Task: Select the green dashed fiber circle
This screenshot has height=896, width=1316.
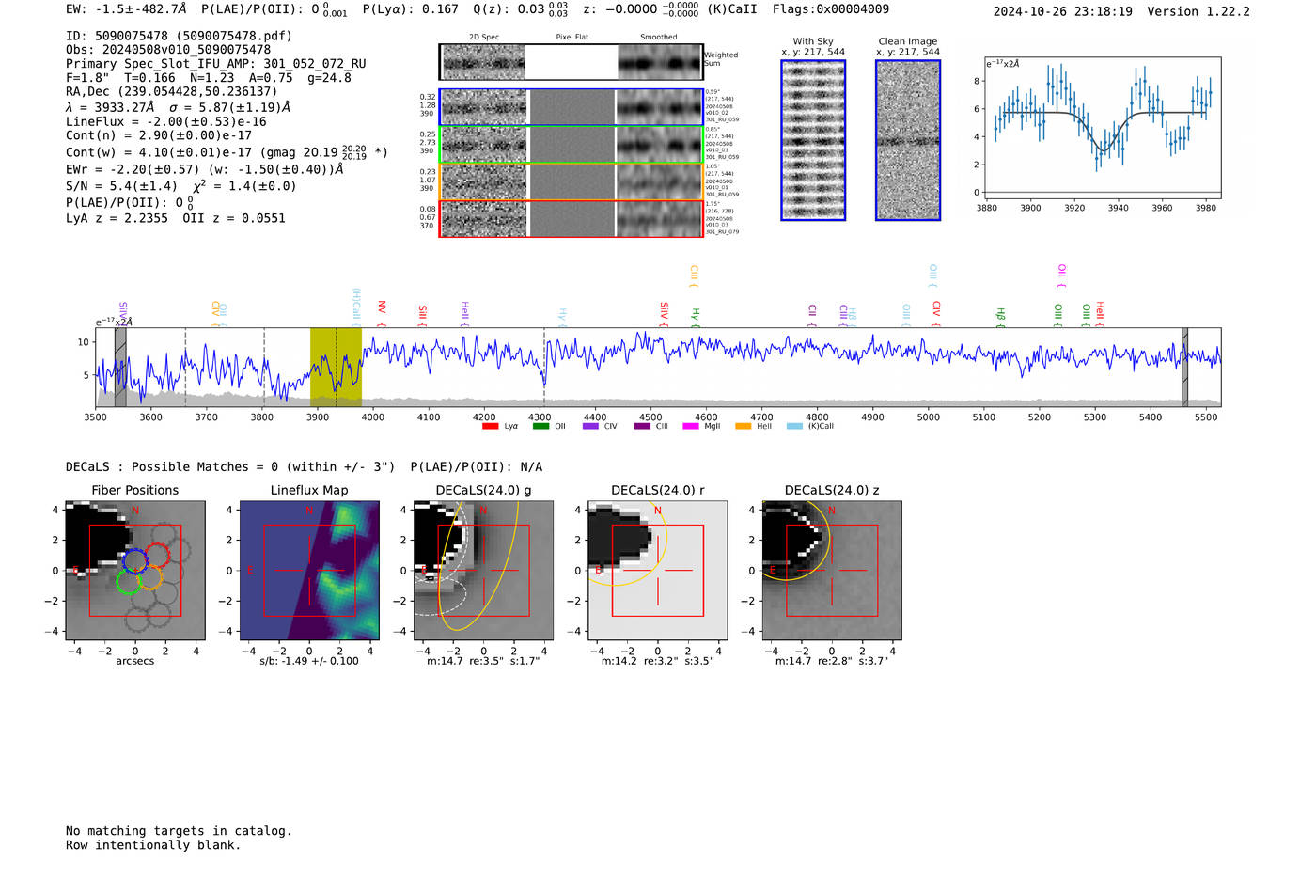Action: tap(128, 581)
